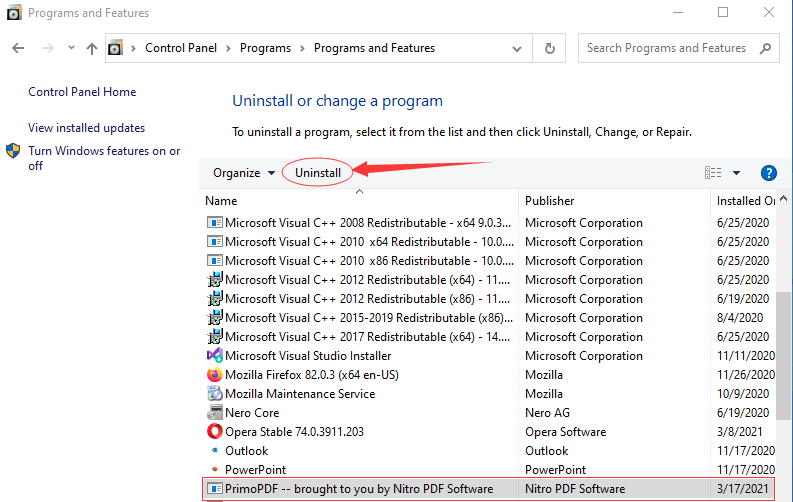
Task: Change view with the view icon
Action: click(x=713, y=173)
